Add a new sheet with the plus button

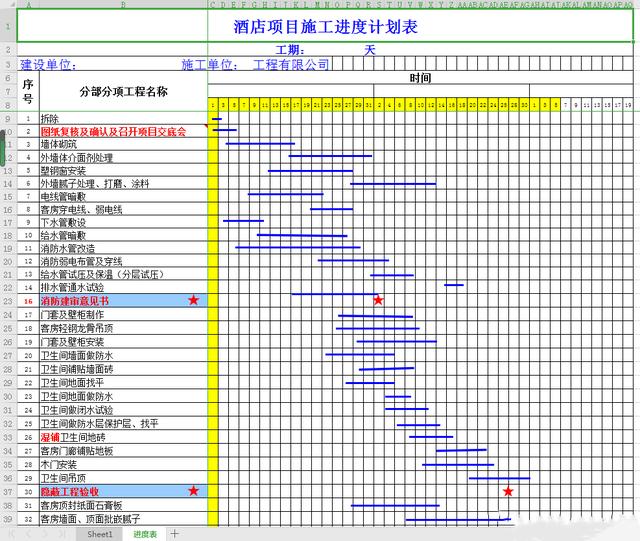coord(174,533)
